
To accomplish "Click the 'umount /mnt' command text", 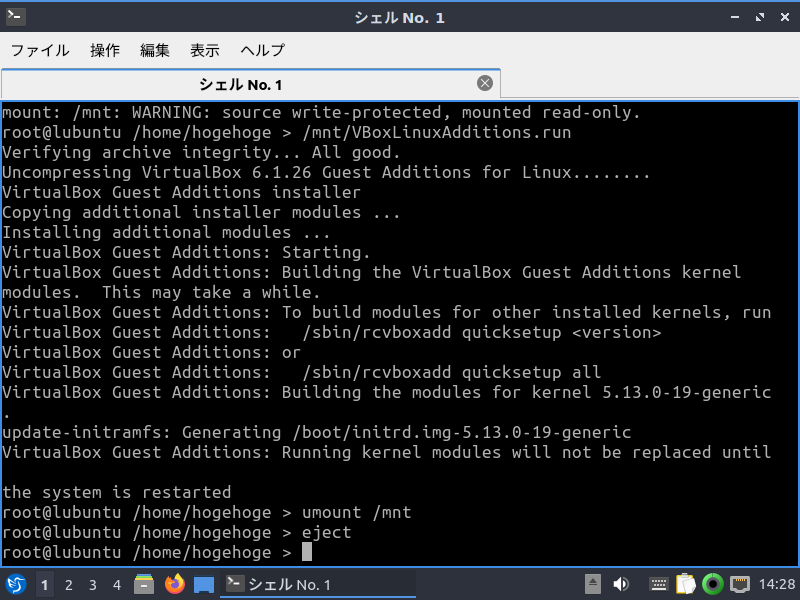I will click(357, 512).
